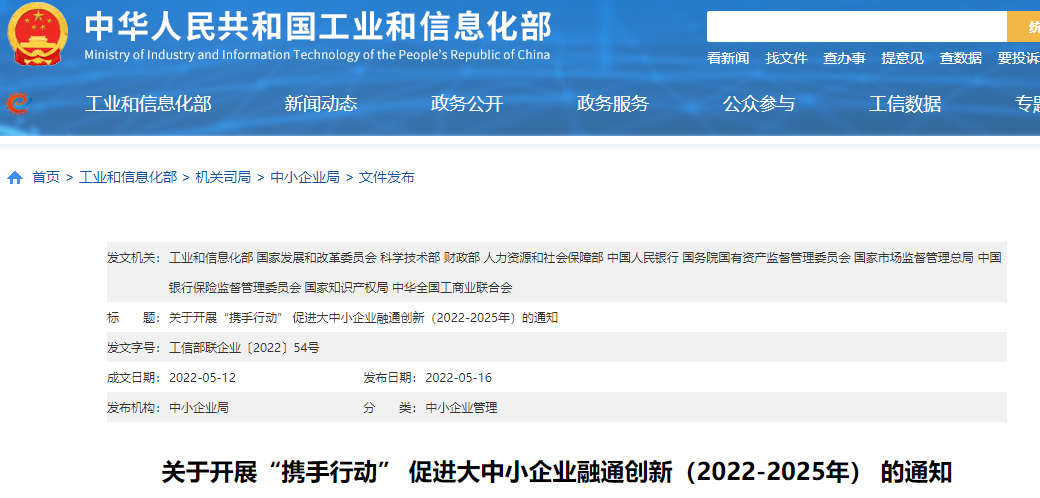
Task: Click the red swirl icon in navigation bar
Action: point(18,103)
